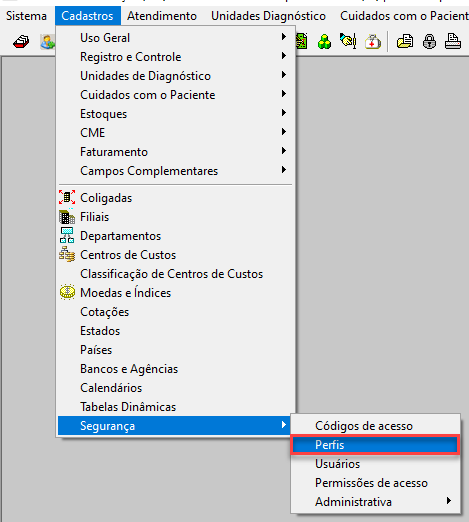This screenshot has height=522, width=469.
Task: Open Centros de Custos
Action: pyautogui.click(x=175, y=255)
